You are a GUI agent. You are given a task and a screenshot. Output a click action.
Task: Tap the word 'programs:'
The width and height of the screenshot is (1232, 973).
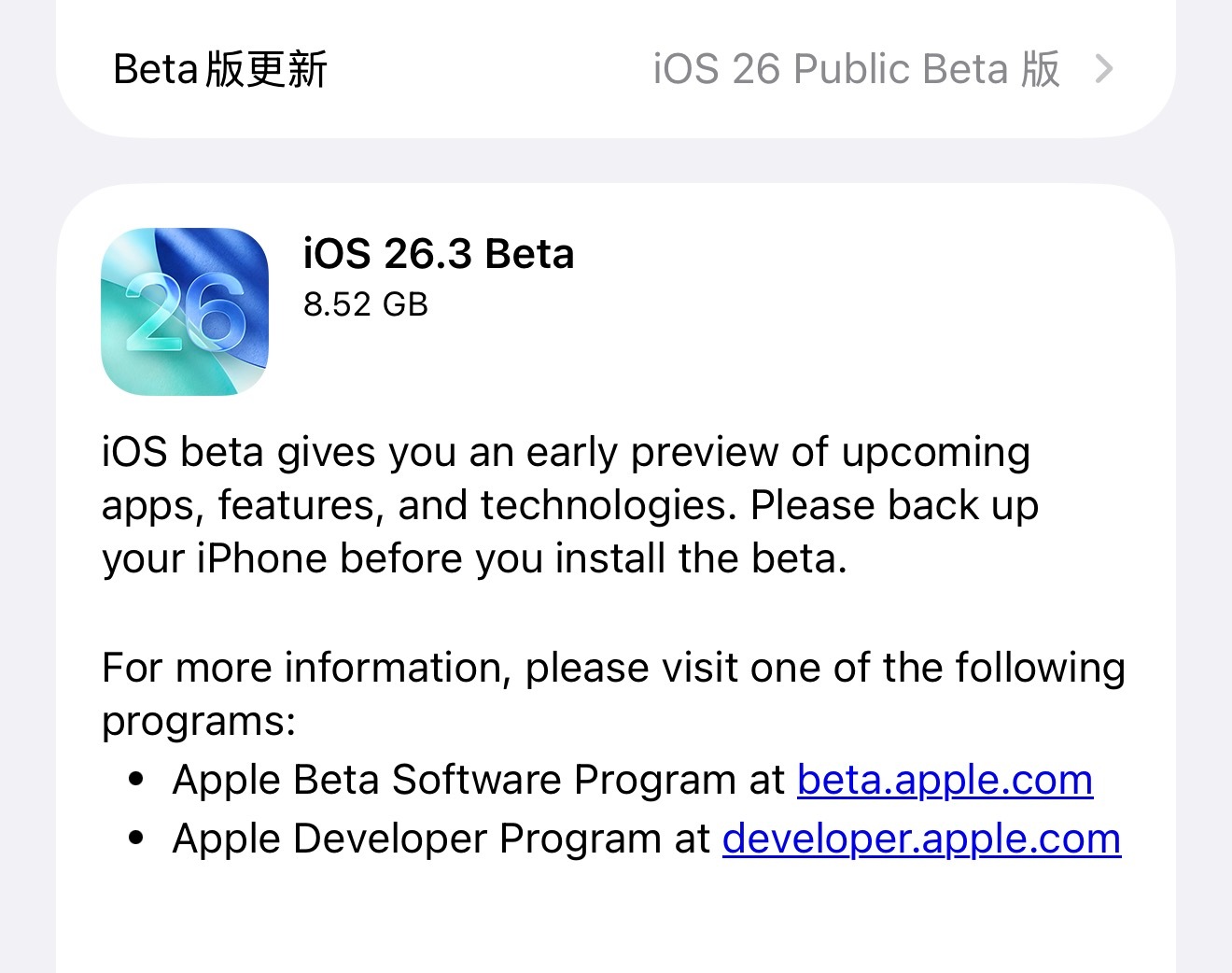(x=199, y=721)
